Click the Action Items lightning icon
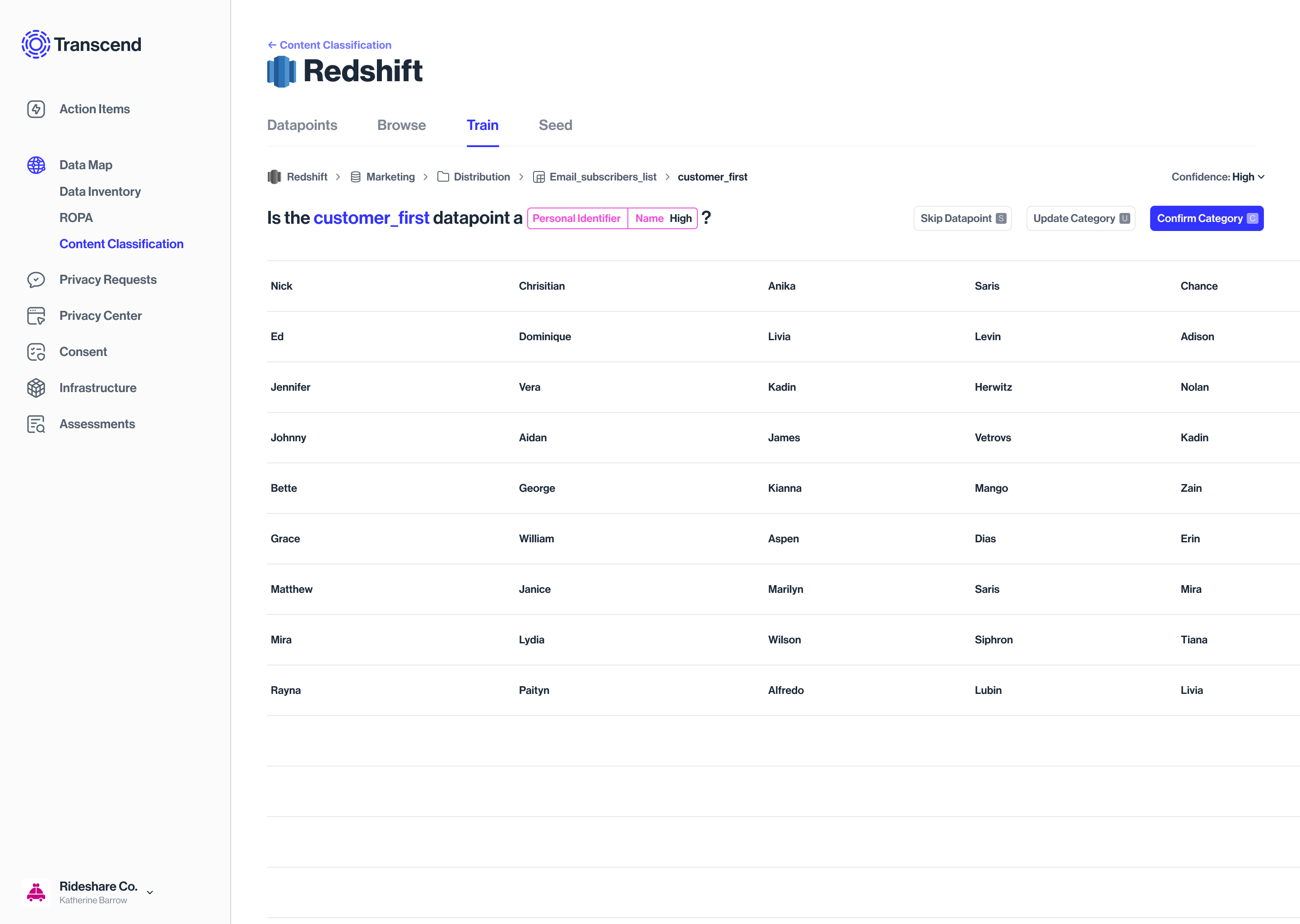1300x924 pixels. click(x=36, y=109)
